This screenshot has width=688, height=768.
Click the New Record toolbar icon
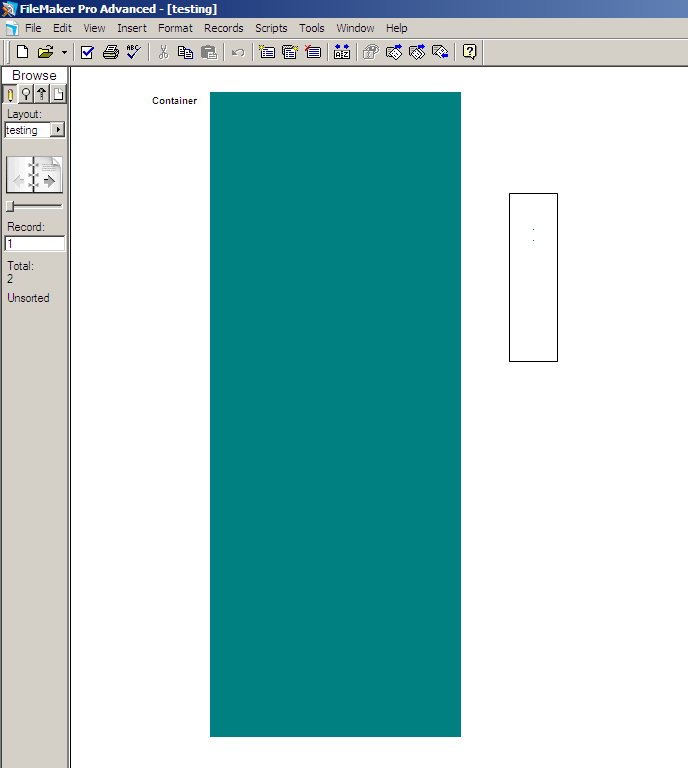click(x=267, y=52)
